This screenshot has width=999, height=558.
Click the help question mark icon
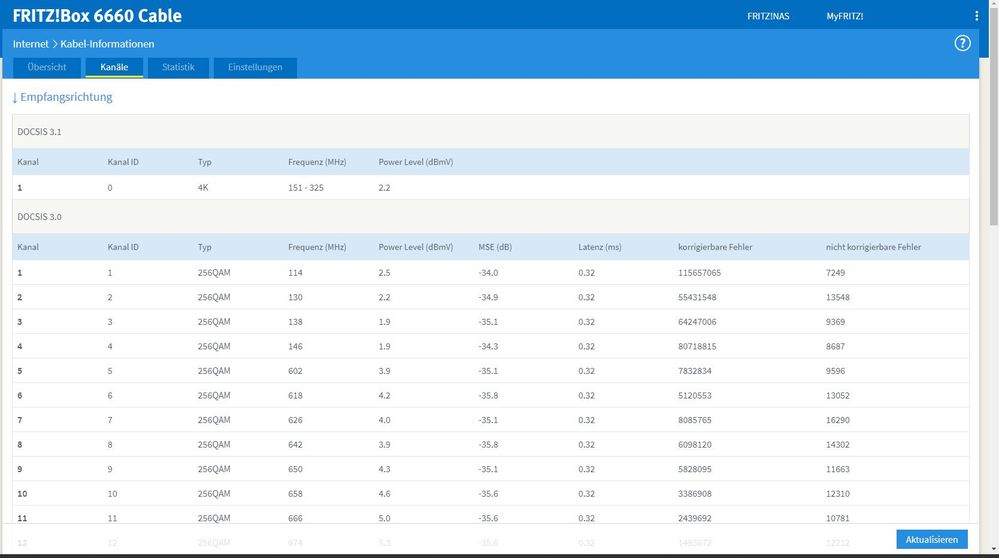click(962, 43)
